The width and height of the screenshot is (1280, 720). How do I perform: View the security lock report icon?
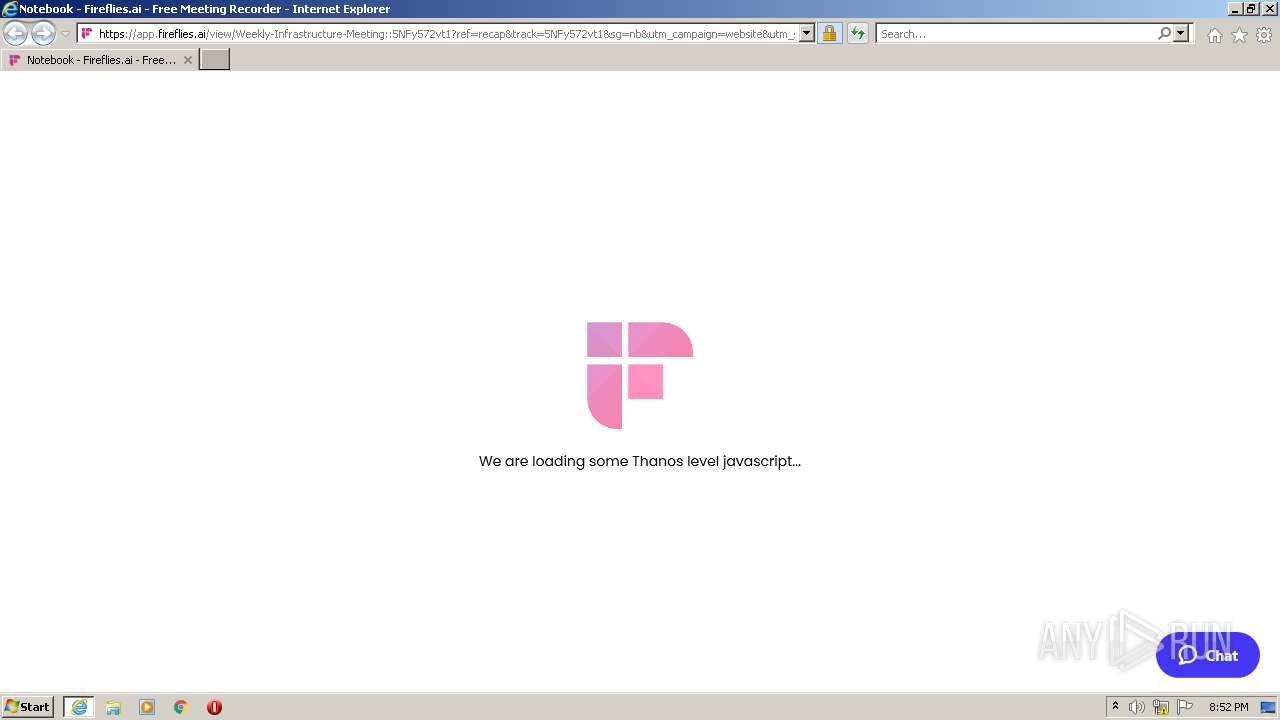click(x=829, y=34)
